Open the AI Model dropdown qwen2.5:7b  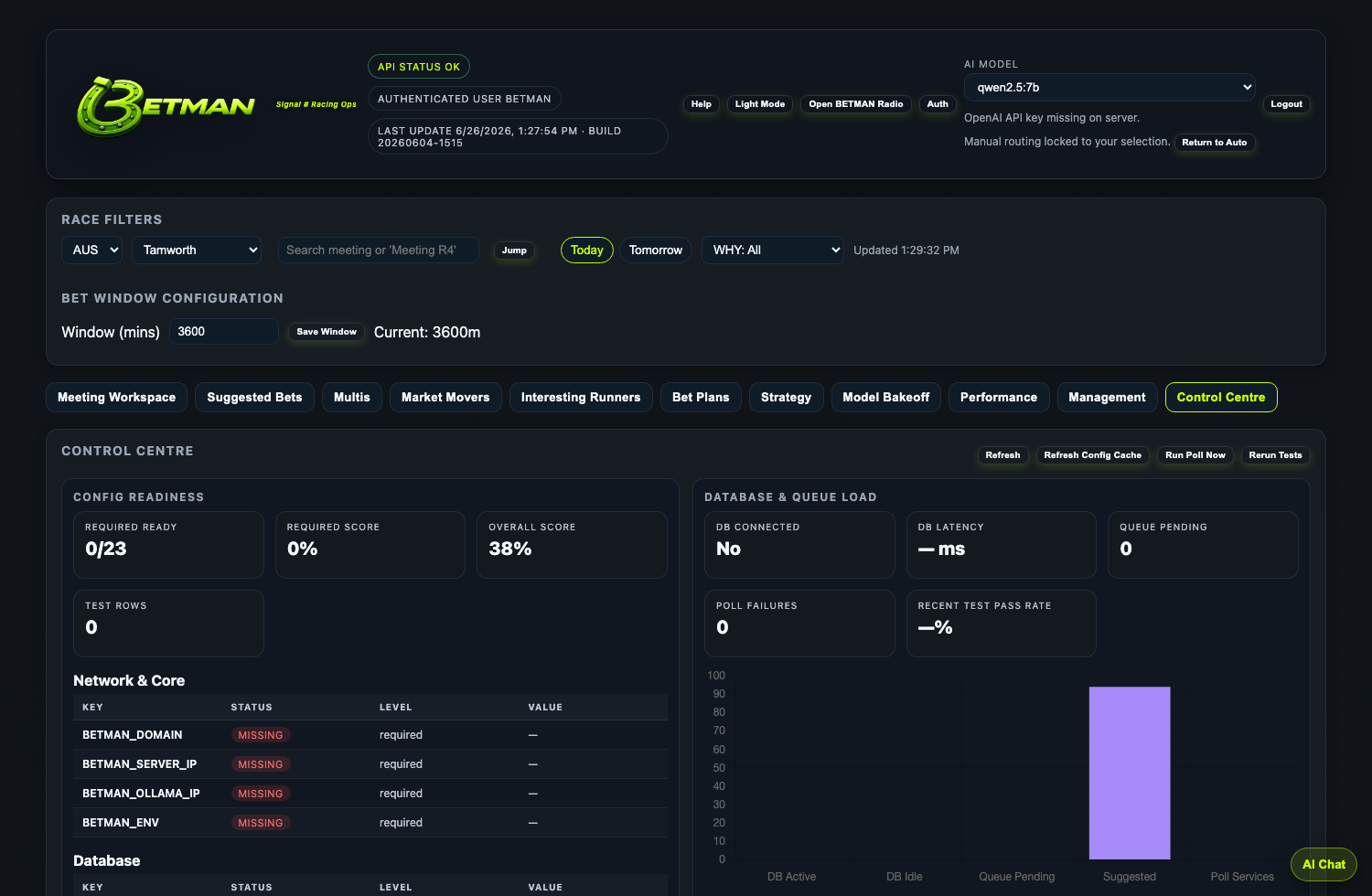(1109, 88)
